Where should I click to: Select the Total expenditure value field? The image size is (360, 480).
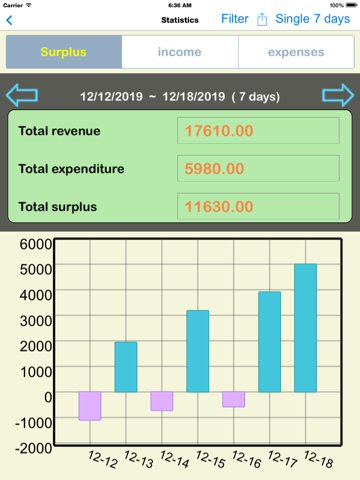(x=258, y=168)
